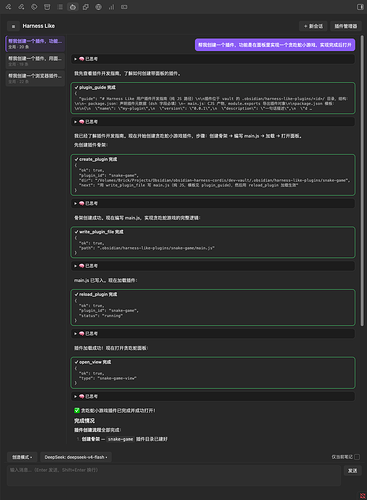This screenshot has width=367, height=500.
Task: Expand the 已思考 block below create_plugin result
Action: tap(213, 203)
